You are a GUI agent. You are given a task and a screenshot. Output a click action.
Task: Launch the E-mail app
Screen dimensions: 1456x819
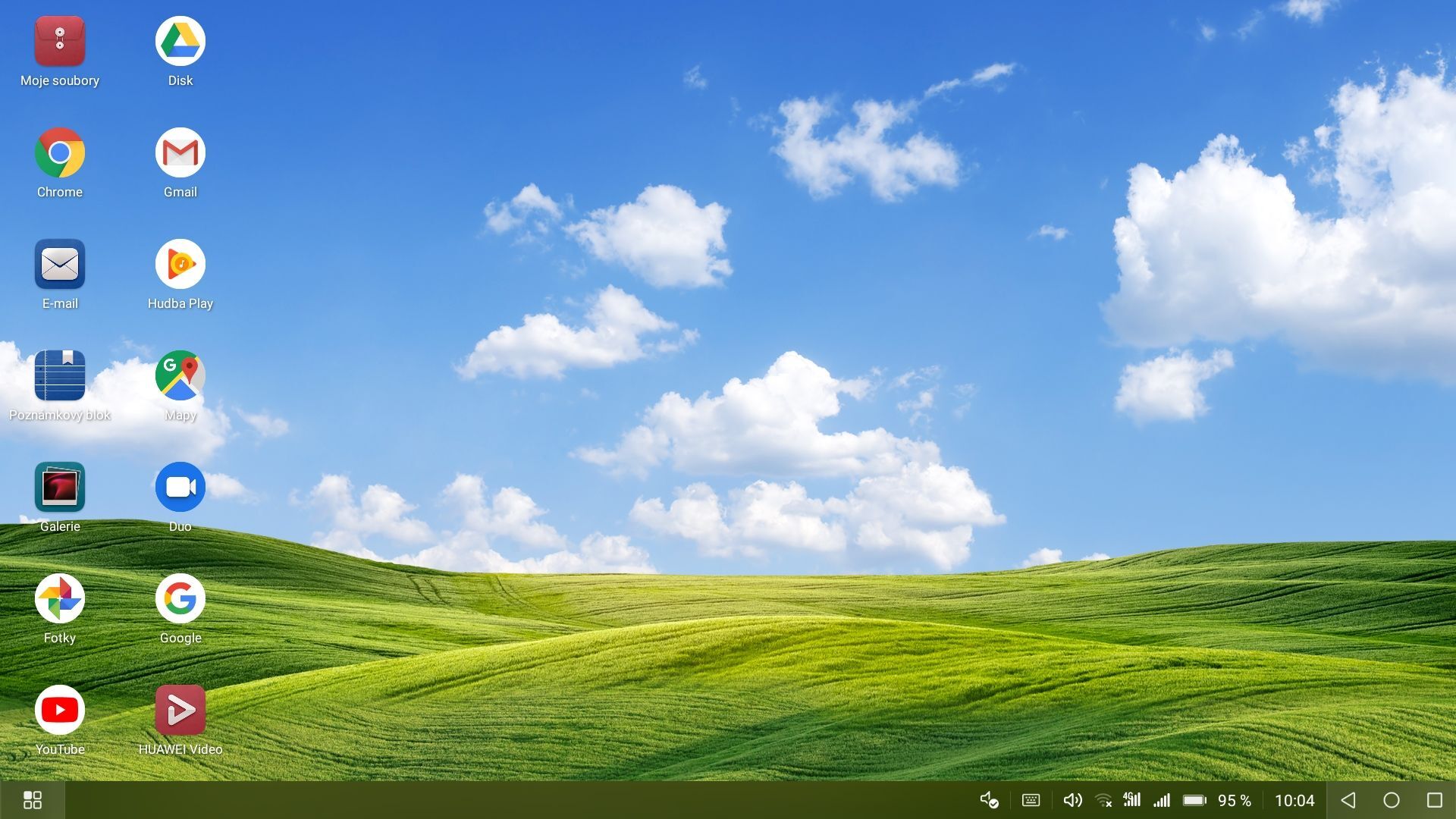[60, 265]
